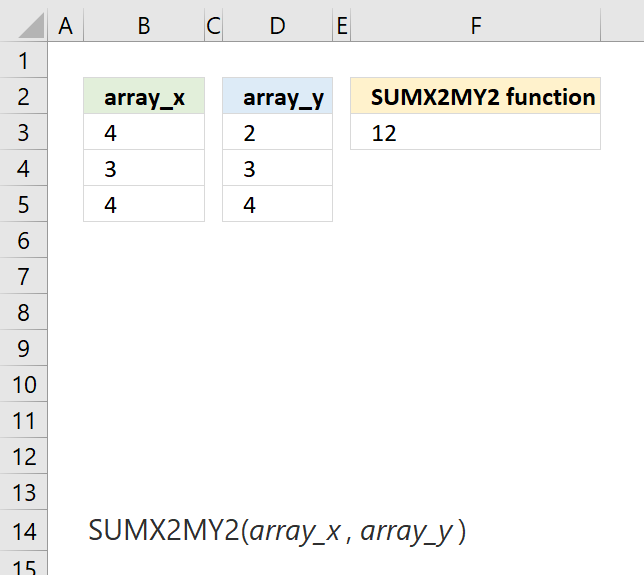This screenshot has height=575, width=644.
Task: Click the array_y header cell
Action: pyautogui.click(x=277, y=96)
